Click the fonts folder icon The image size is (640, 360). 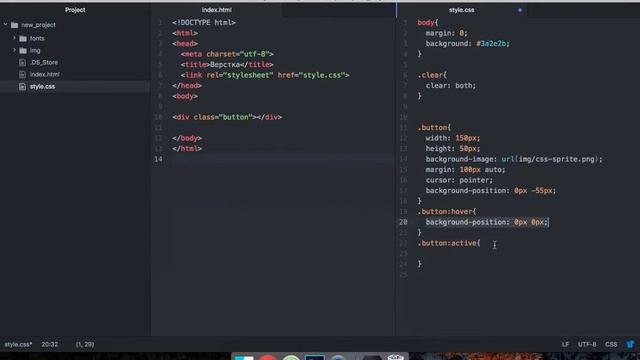click(x=23, y=38)
